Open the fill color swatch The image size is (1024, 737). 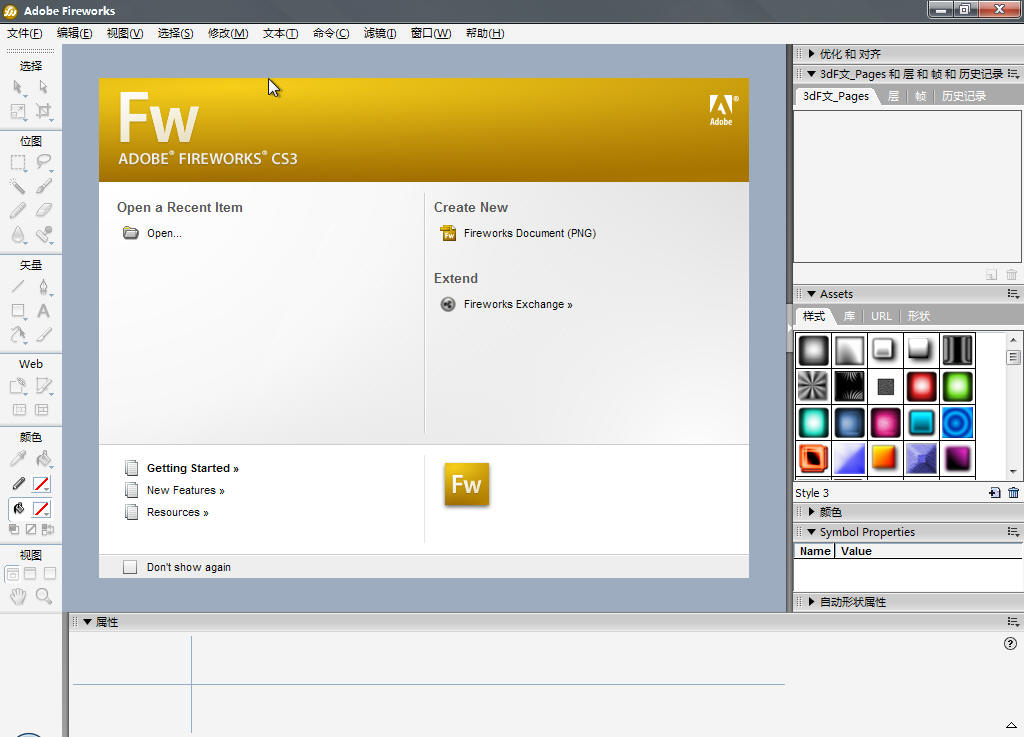pyautogui.click(x=41, y=509)
